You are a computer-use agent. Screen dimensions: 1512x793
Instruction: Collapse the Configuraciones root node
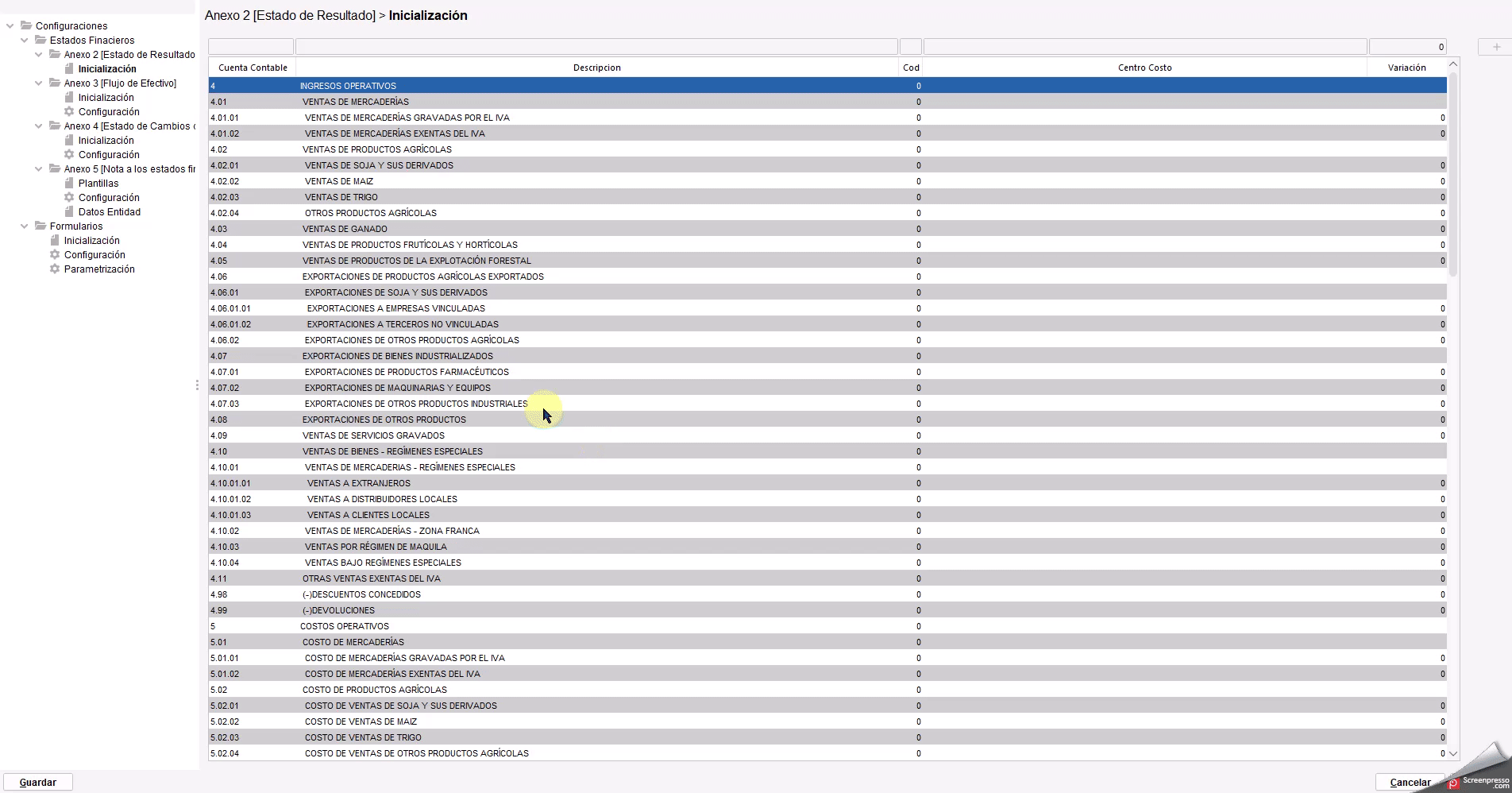coord(10,26)
